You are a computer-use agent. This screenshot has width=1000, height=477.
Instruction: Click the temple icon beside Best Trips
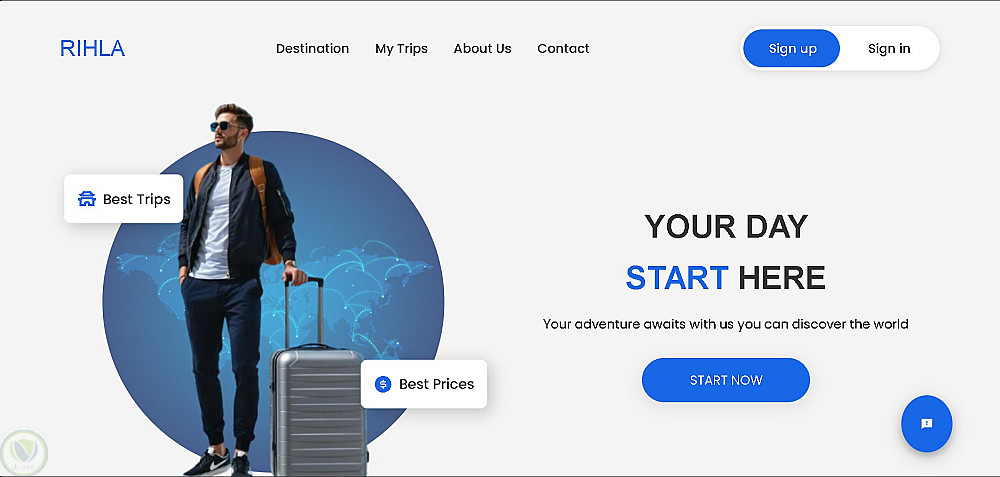click(x=87, y=199)
